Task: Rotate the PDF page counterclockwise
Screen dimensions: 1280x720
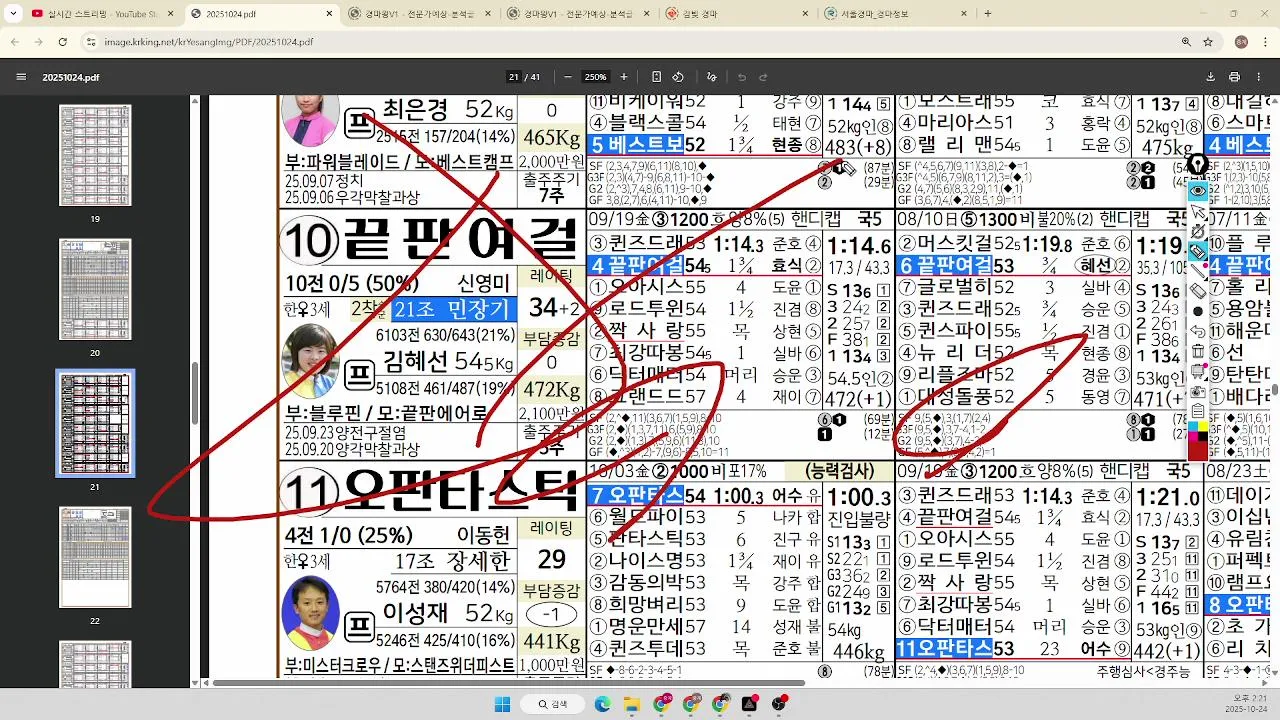Action: tap(678, 77)
